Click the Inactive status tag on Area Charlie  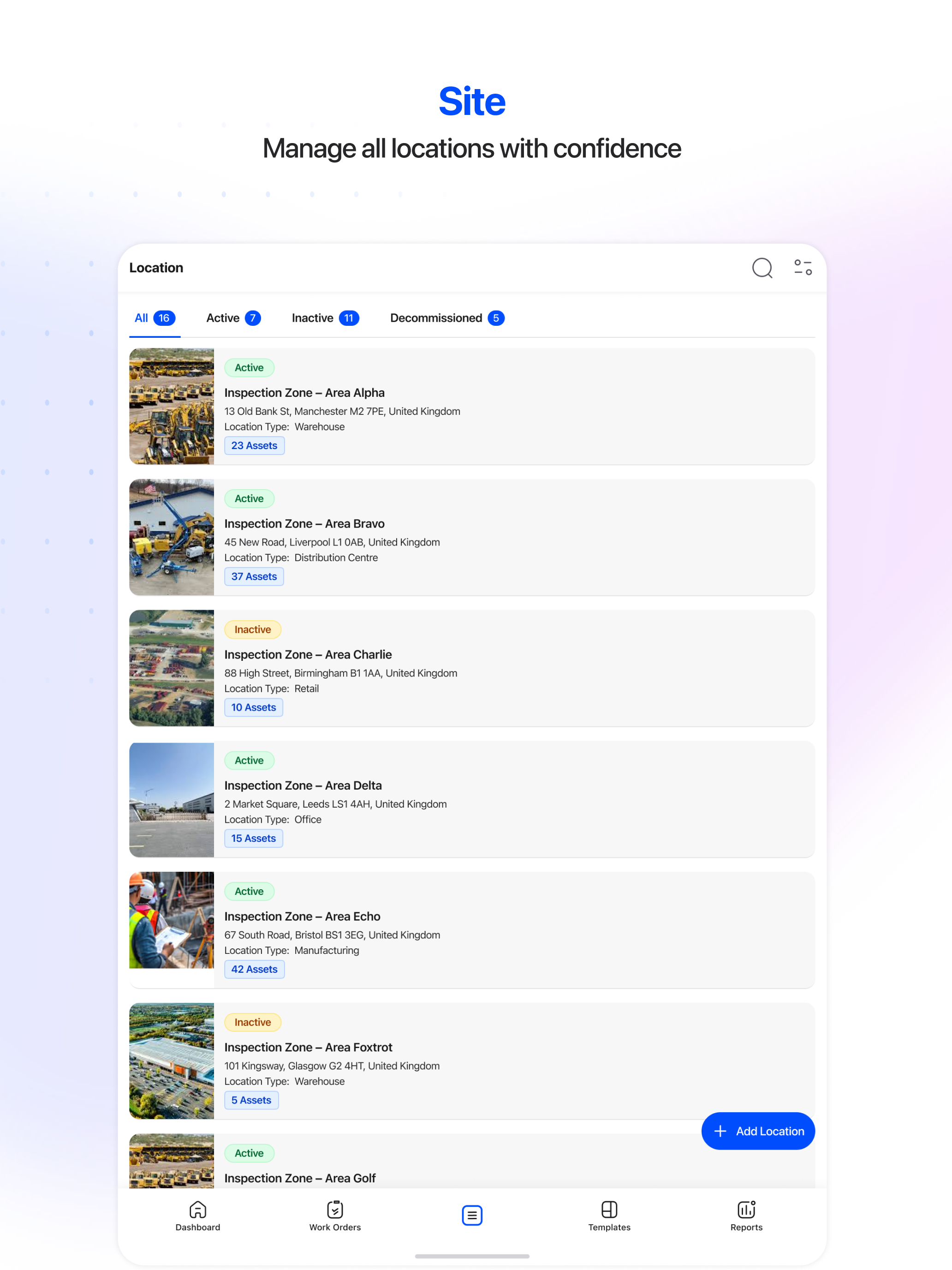[x=252, y=629]
